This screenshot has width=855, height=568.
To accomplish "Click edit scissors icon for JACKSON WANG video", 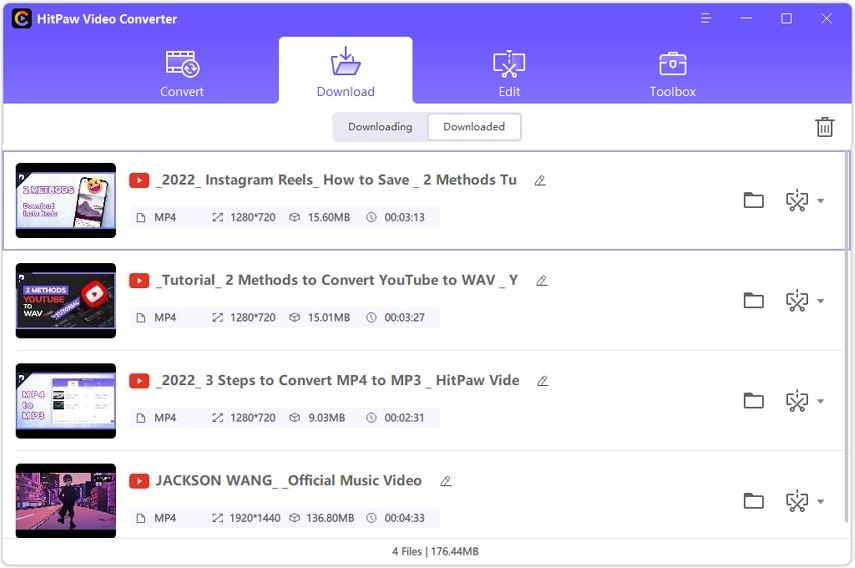I will (797, 501).
